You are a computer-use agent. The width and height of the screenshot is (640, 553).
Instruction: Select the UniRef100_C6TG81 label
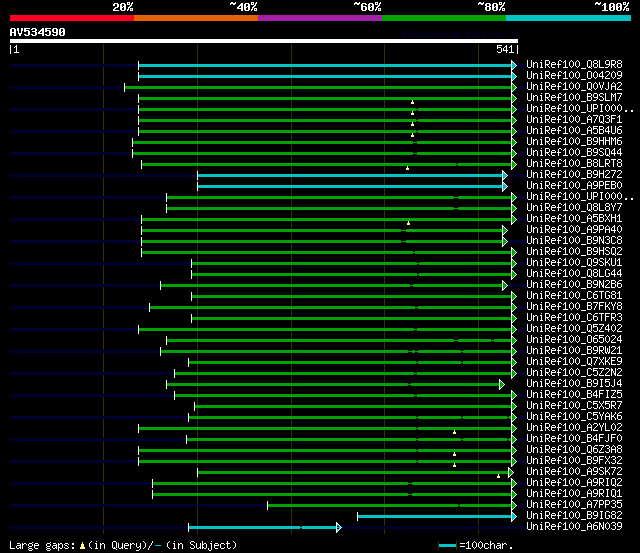[574, 296]
